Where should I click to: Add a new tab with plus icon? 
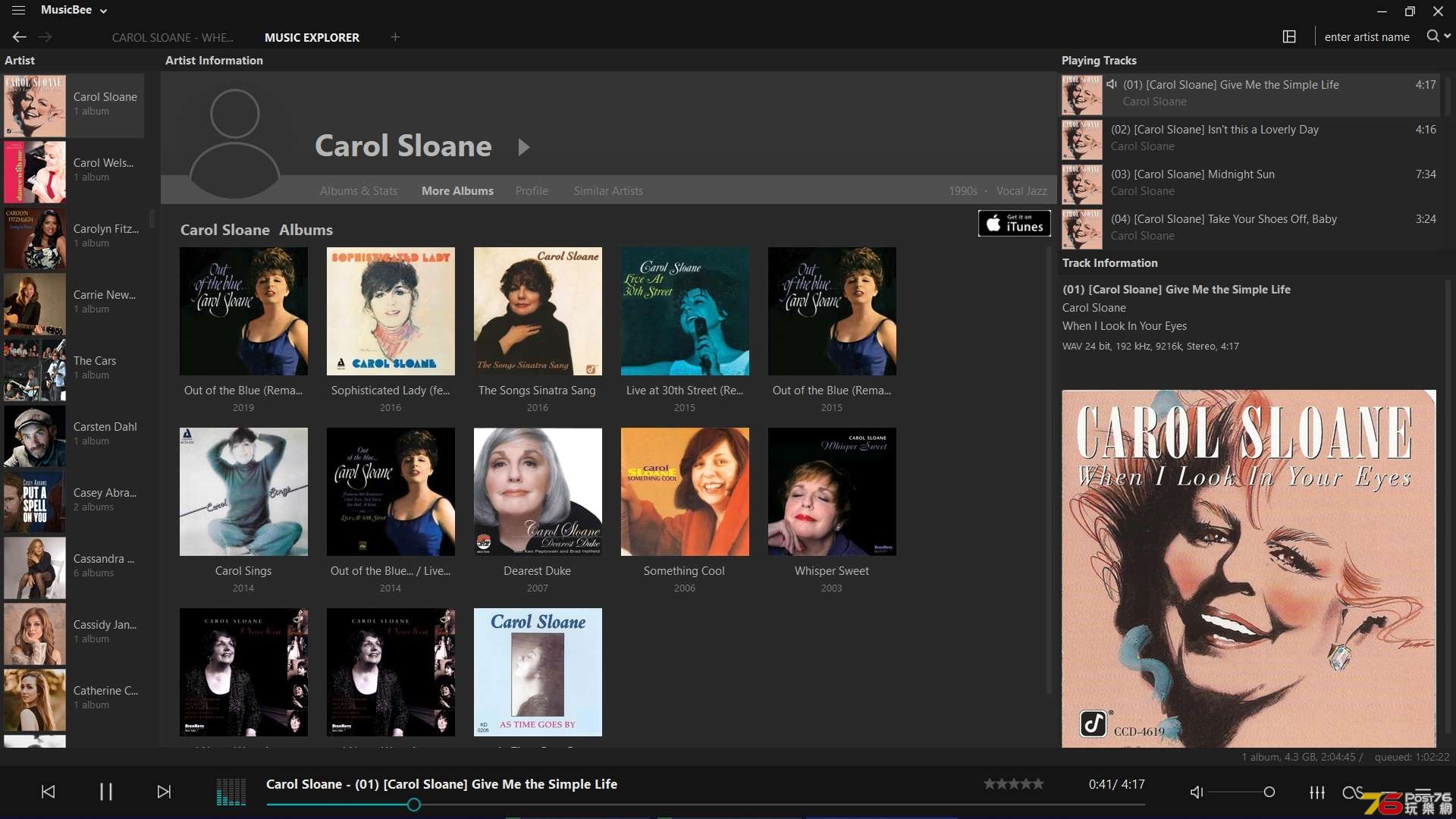pos(395,36)
